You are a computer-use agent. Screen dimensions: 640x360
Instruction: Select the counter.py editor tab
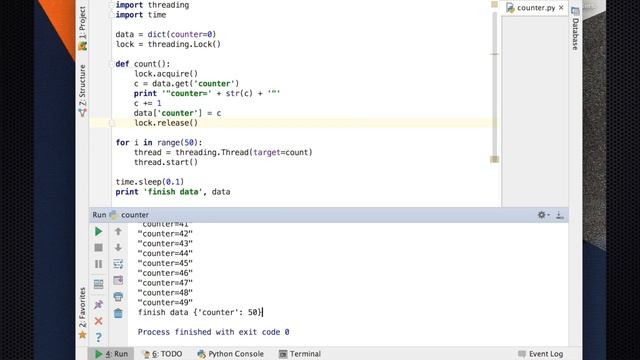click(x=535, y=8)
